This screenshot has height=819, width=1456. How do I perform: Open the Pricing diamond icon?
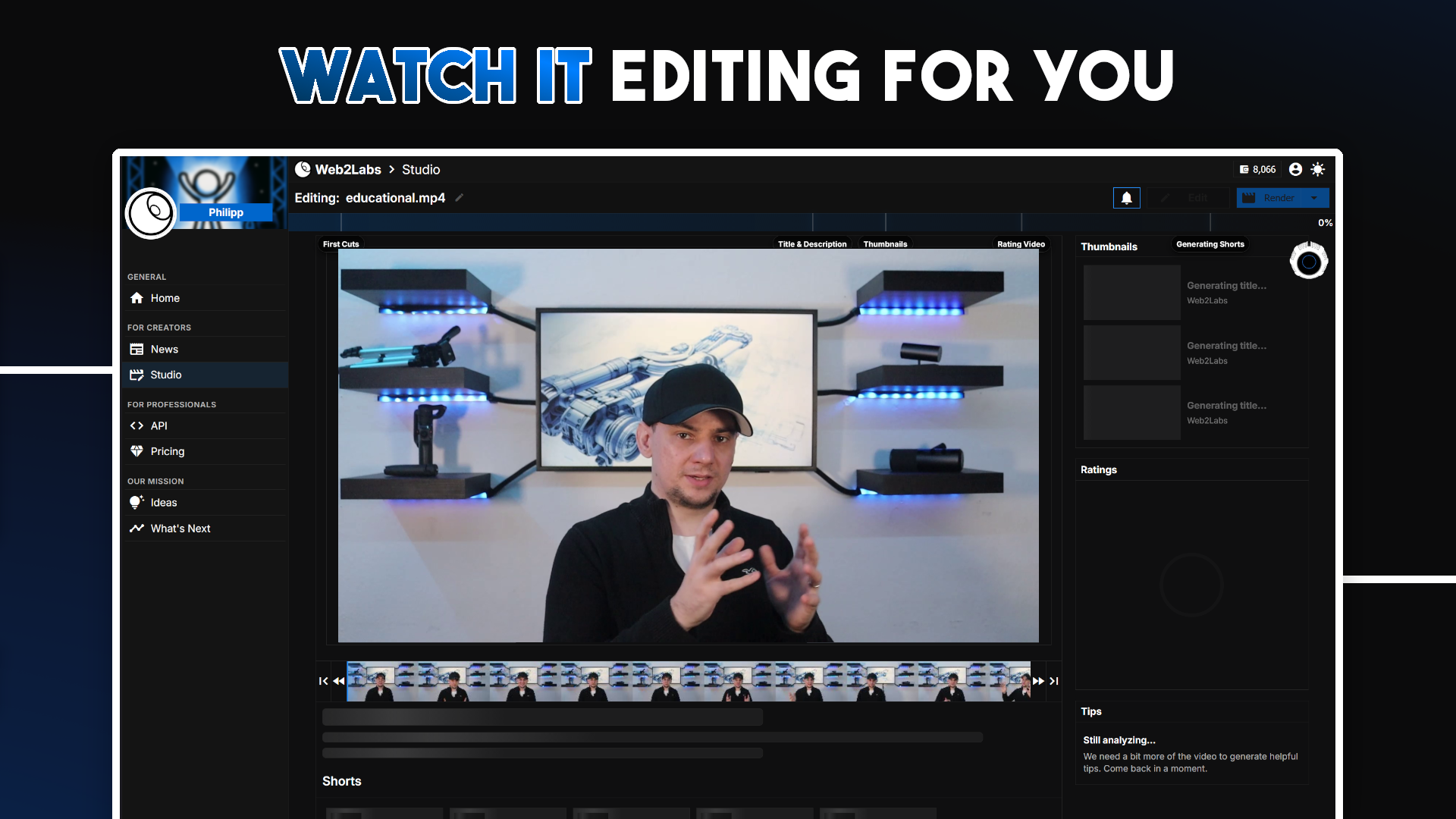coord(136,451)
